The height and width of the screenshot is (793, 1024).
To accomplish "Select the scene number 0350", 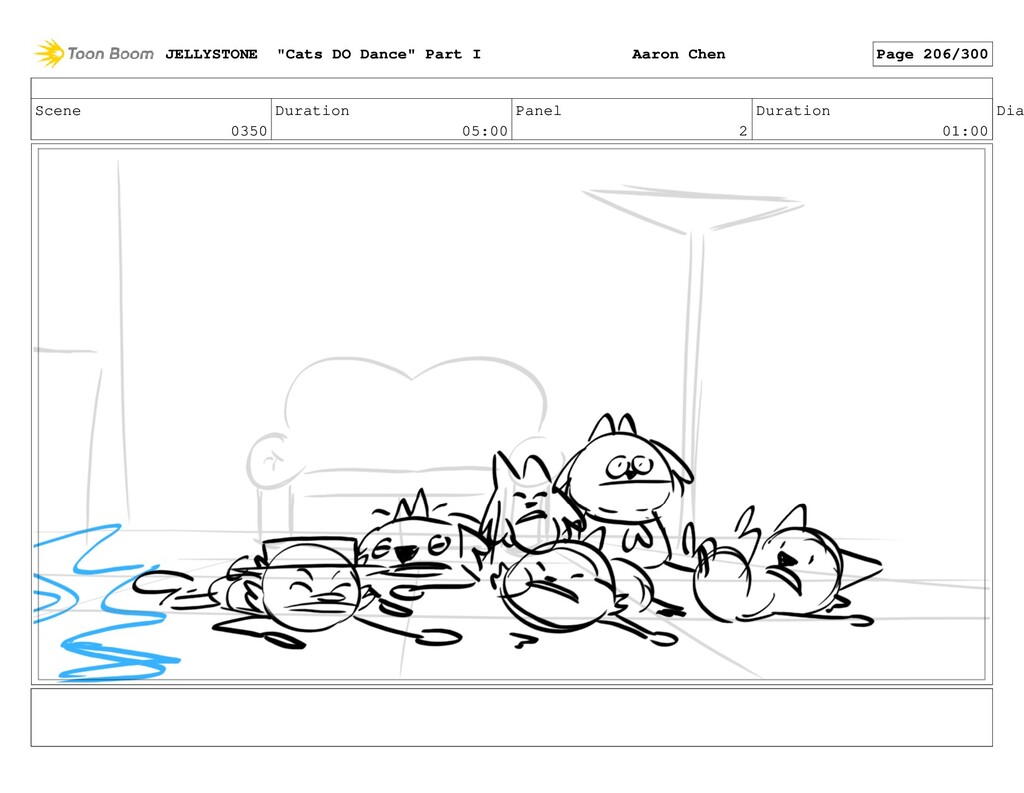I will coord(249,131).
